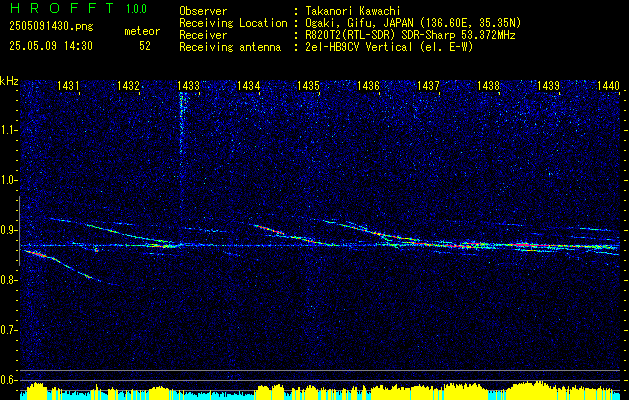Select the file name 2505091430.png
This screenshot has width=629, height=400.
coord(51,26)
